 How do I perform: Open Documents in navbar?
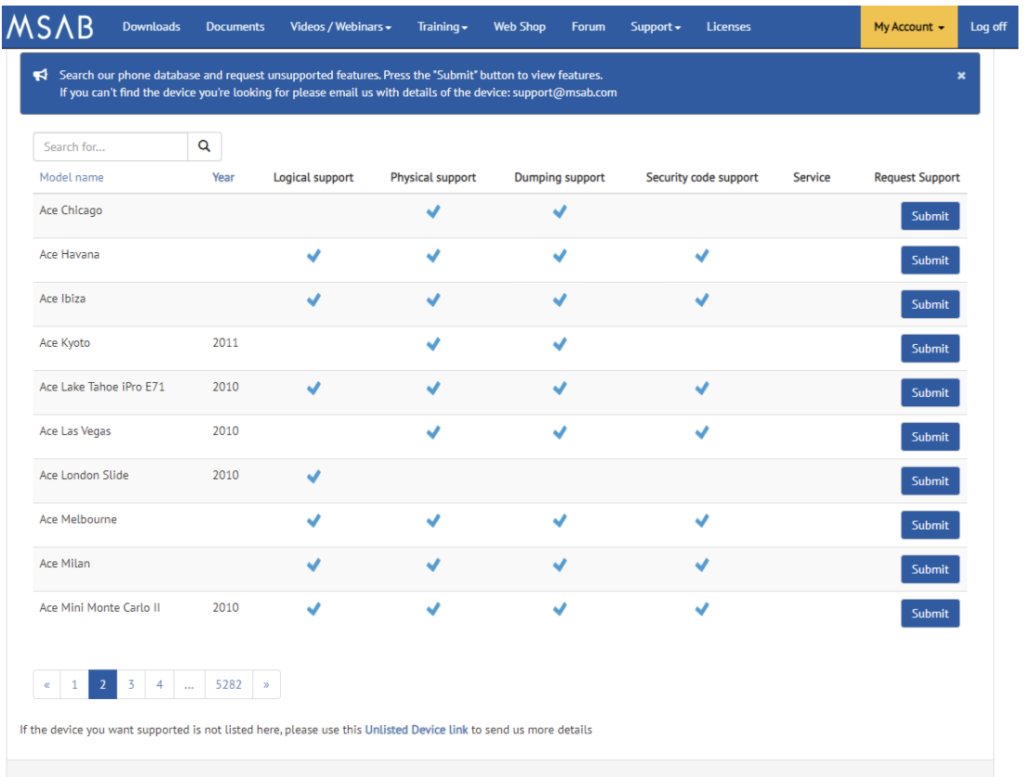coord(235,27)
